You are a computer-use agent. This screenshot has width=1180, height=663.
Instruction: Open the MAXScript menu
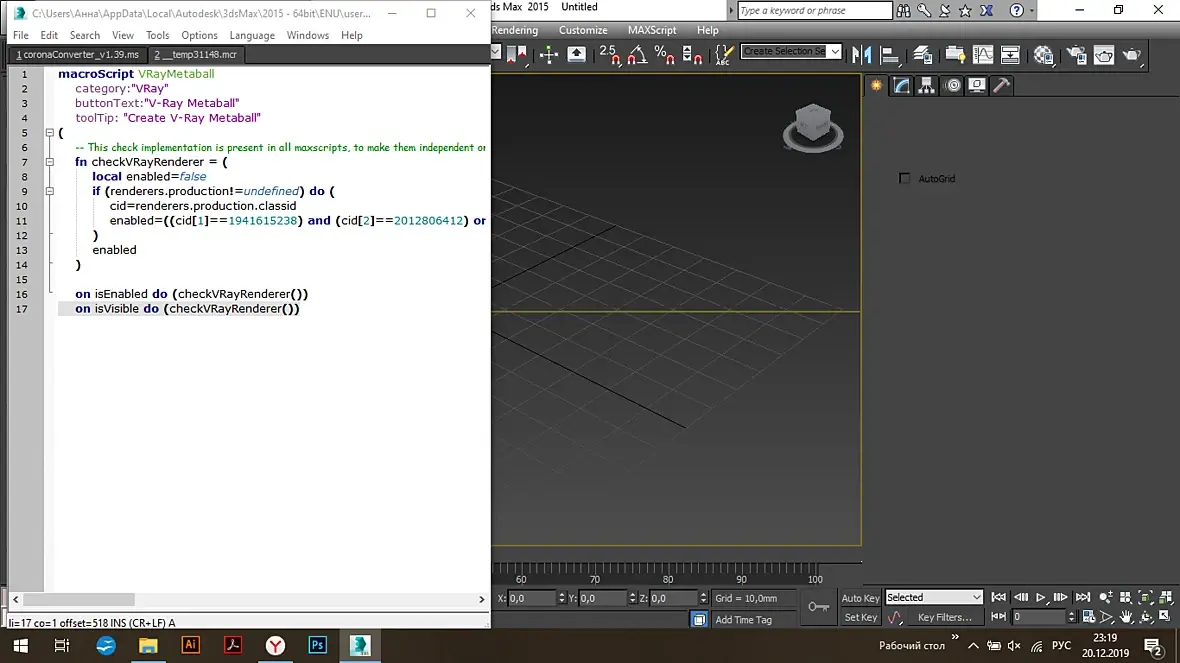click(x=651, y=30)
